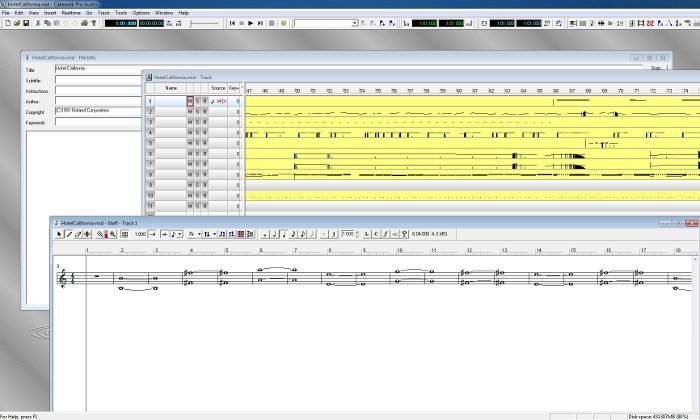Image resolution: width=700 pixels, height=420 pixels.
Task: Arm track 8 with its R button
Action: click(x=205, y=175)
